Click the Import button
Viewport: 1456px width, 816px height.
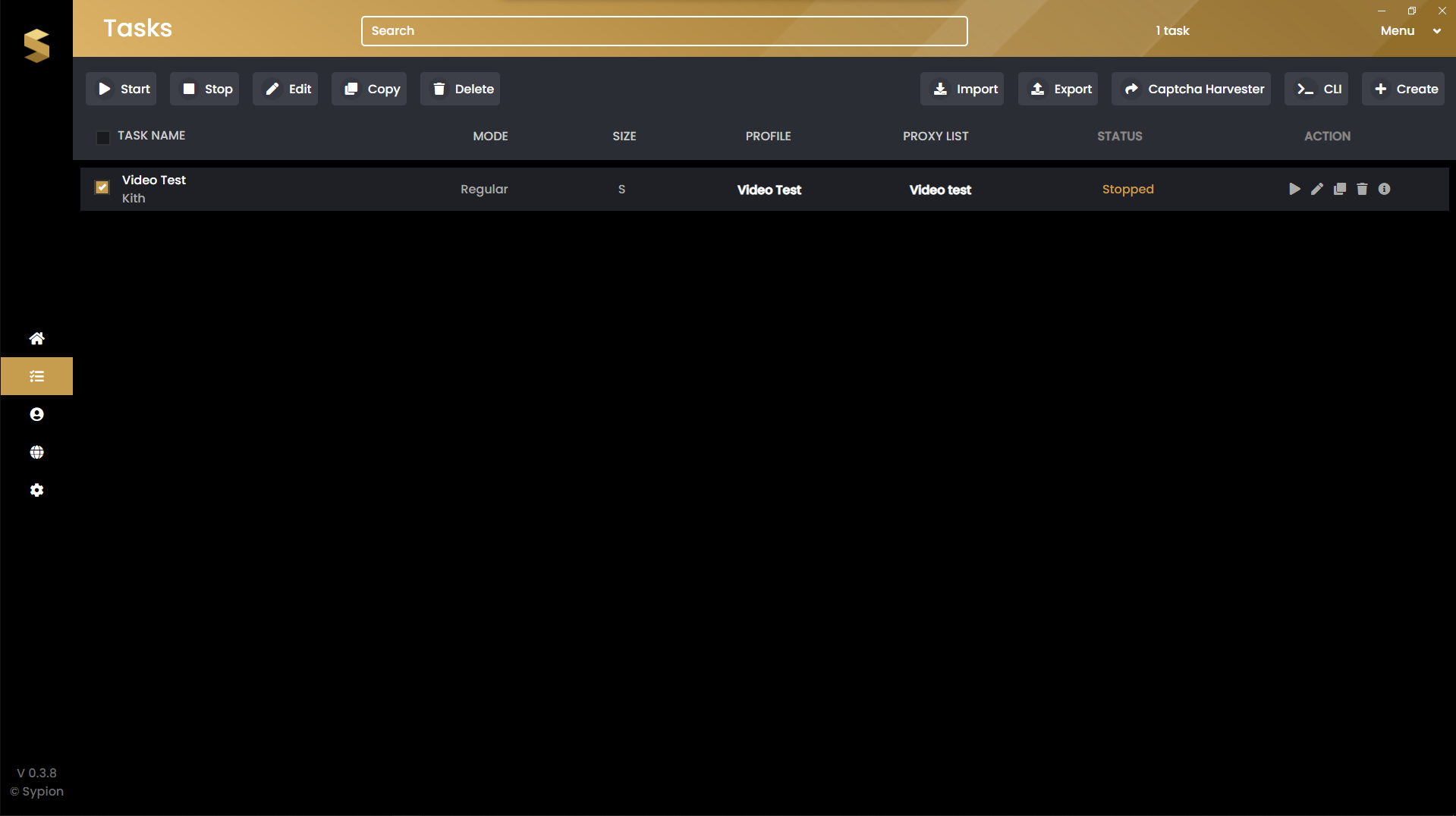(962, 89)
